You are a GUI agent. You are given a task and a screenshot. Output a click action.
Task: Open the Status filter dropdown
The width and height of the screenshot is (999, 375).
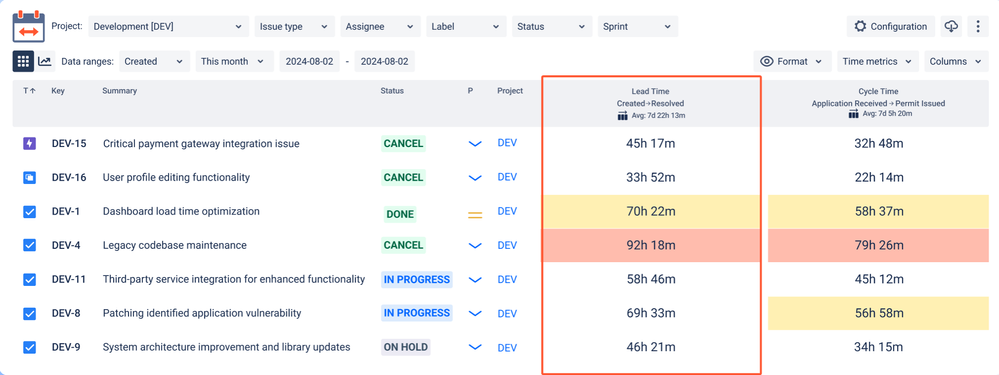point(552,27)
